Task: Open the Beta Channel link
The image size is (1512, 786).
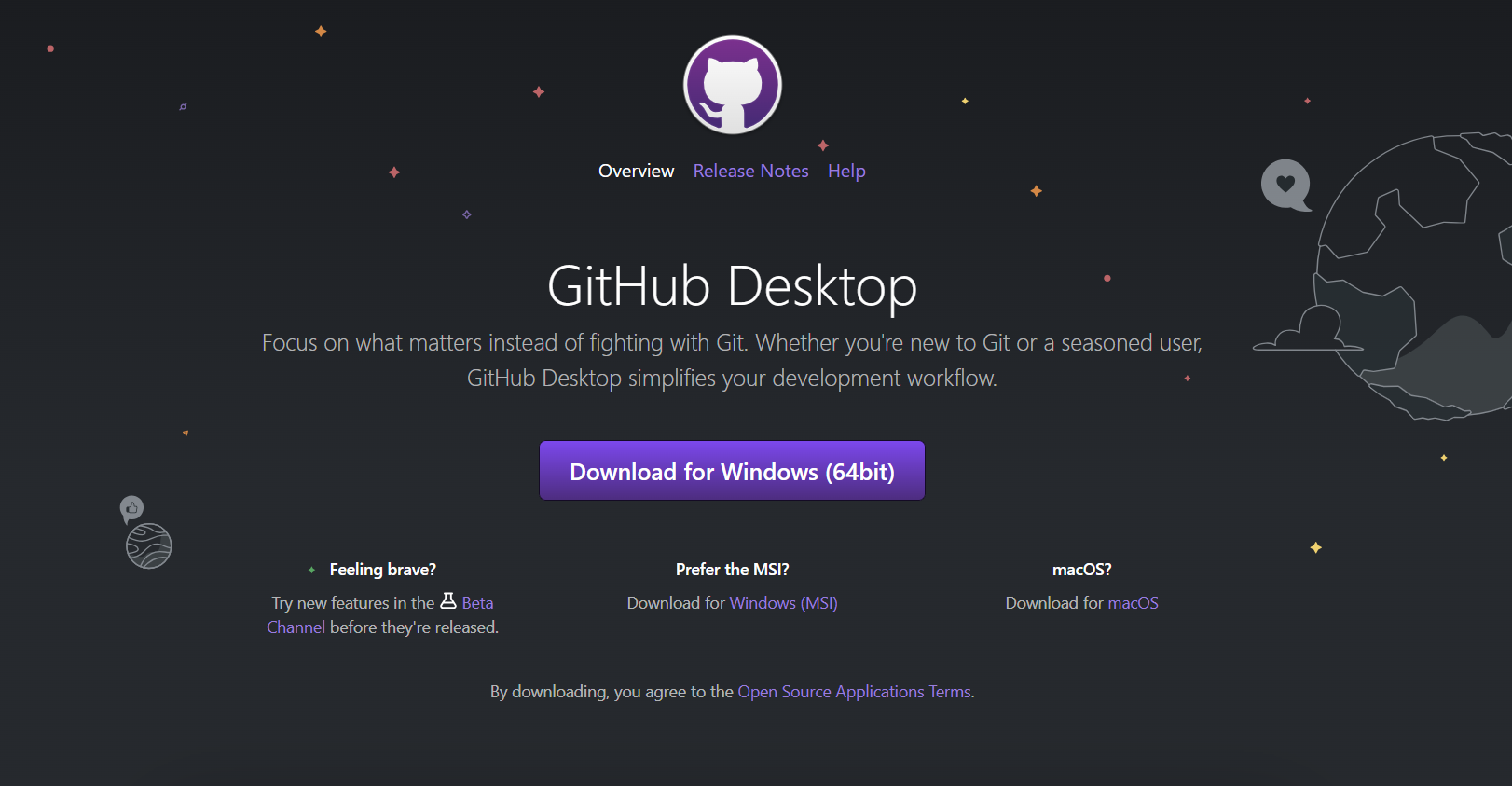Action: (477, 603)
